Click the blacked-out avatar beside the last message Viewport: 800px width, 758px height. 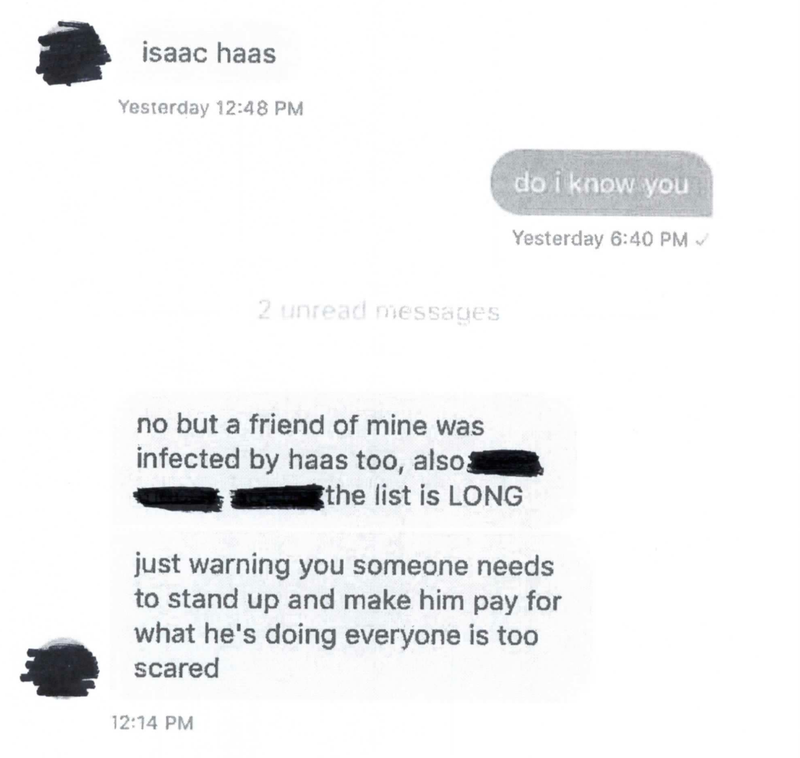pos(60,667)
